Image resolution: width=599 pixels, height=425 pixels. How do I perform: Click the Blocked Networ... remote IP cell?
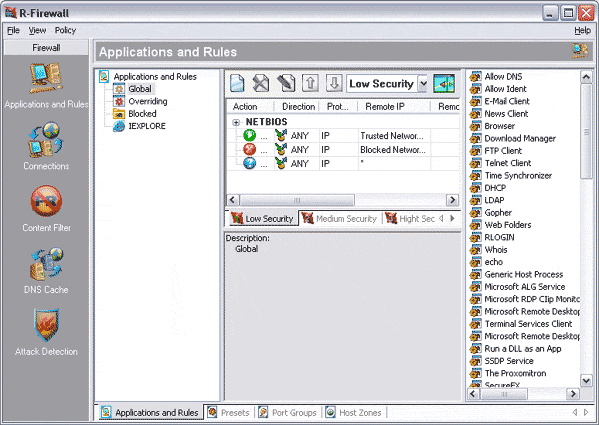393,150
